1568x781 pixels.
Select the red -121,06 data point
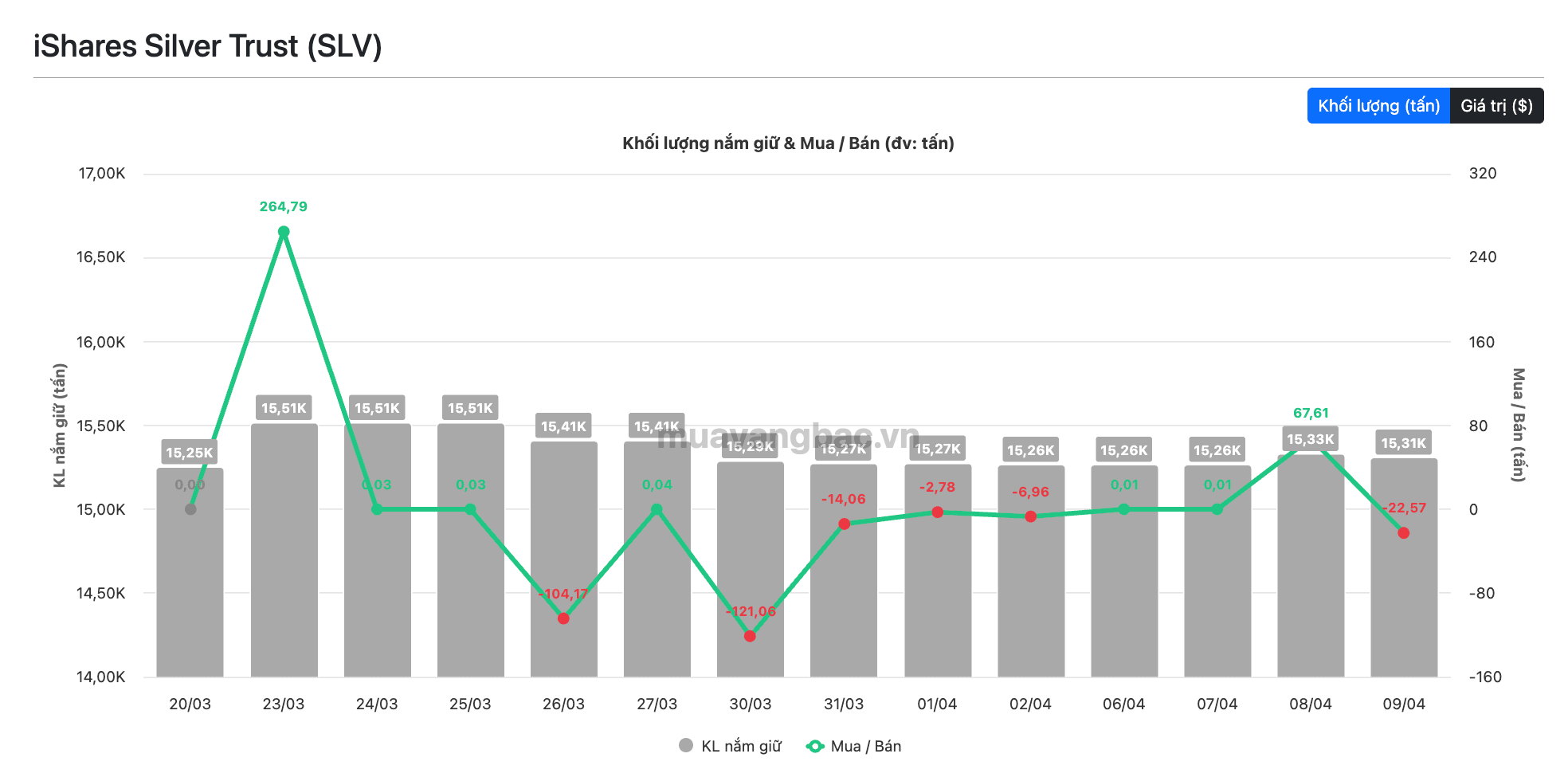tap(750, 636)
